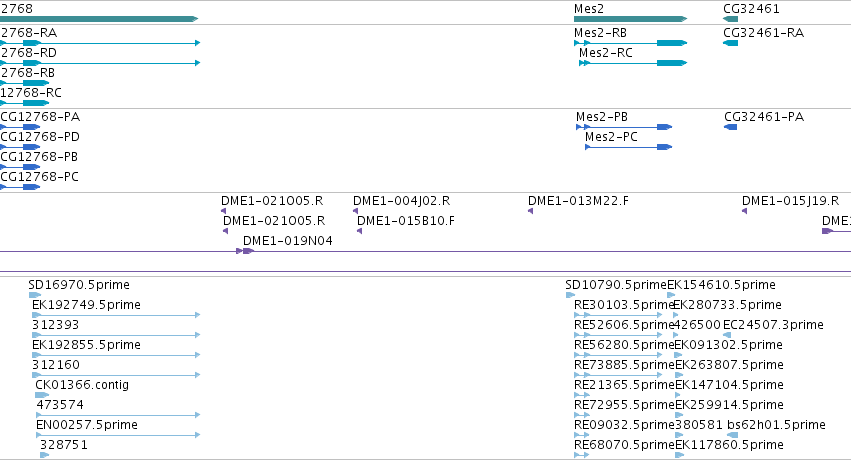Click the Mes2-PC protein label

[x=611, y=137]
